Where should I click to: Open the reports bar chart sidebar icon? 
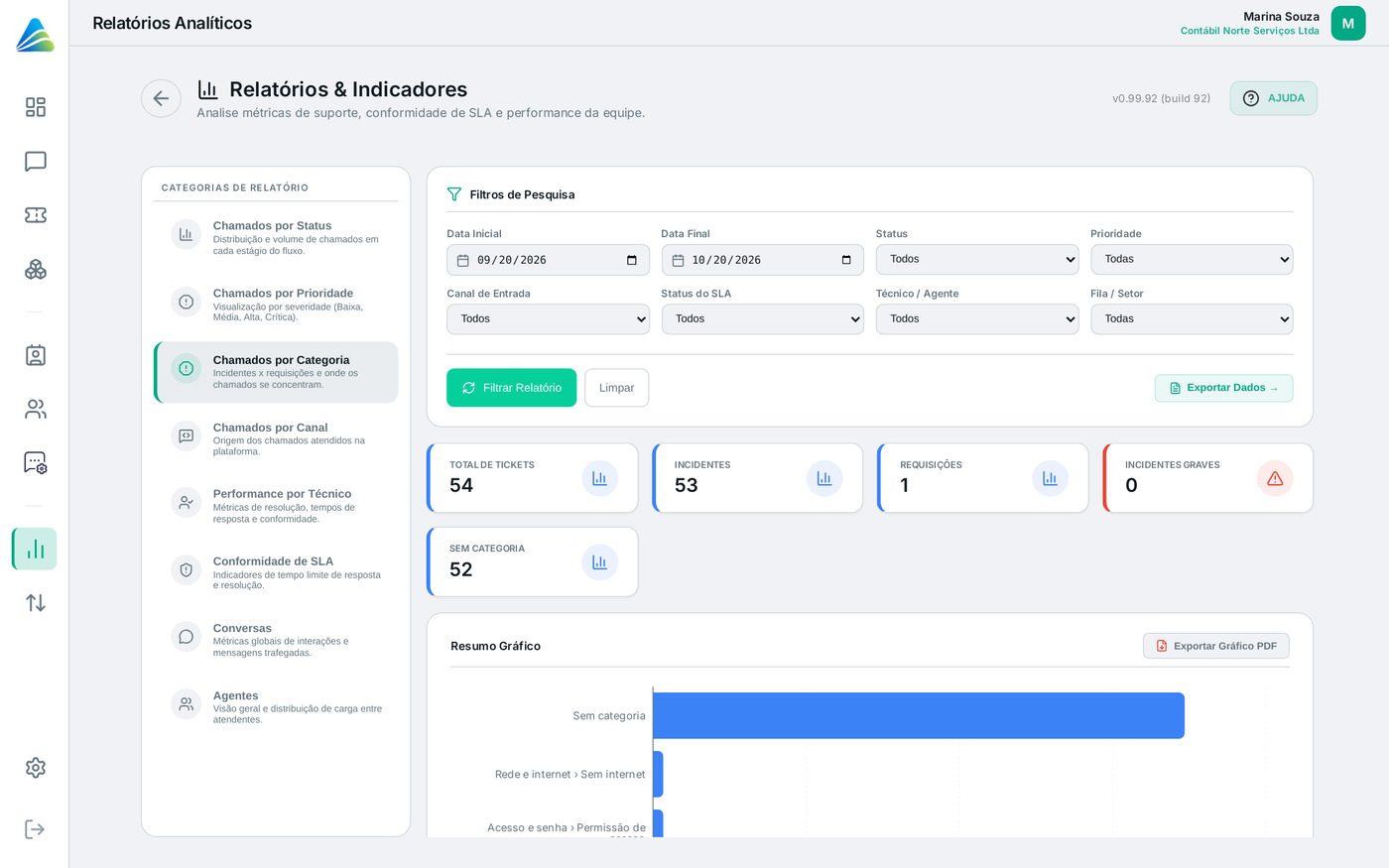click(x=35, y=549)
